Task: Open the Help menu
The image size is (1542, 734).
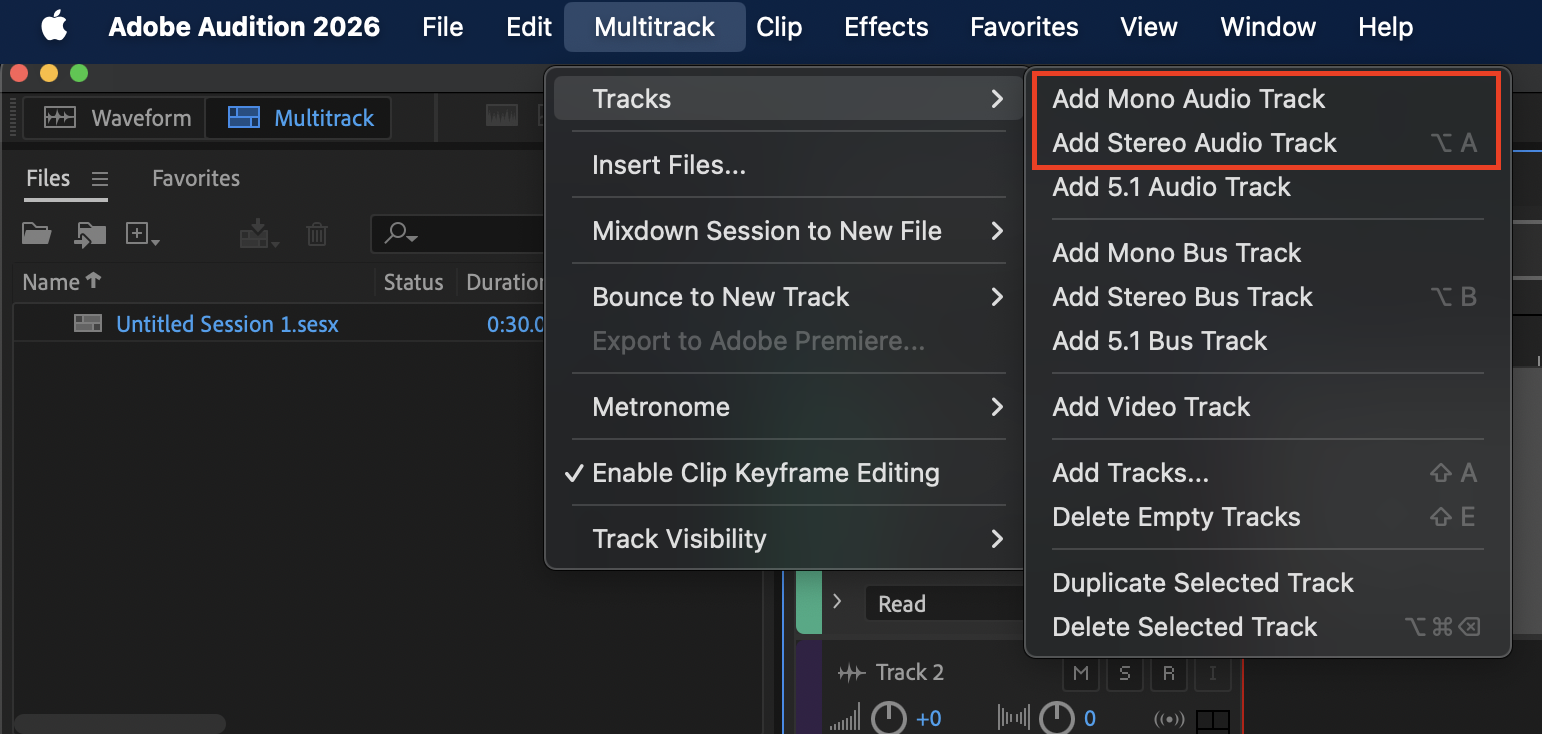Action: [1385, 27]
